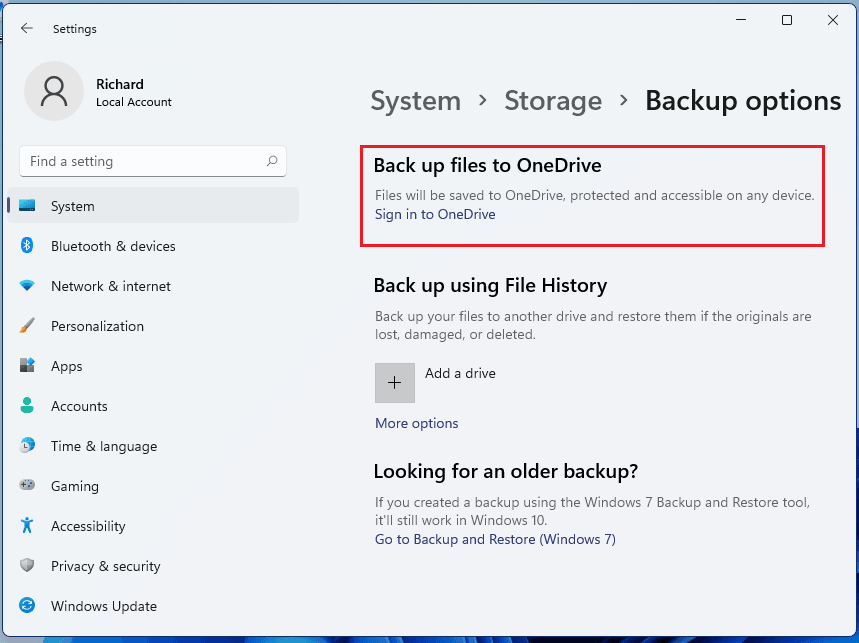Click the Gaming controller icon
This screenshot has height=643, width=859.
tap(28, 486)
